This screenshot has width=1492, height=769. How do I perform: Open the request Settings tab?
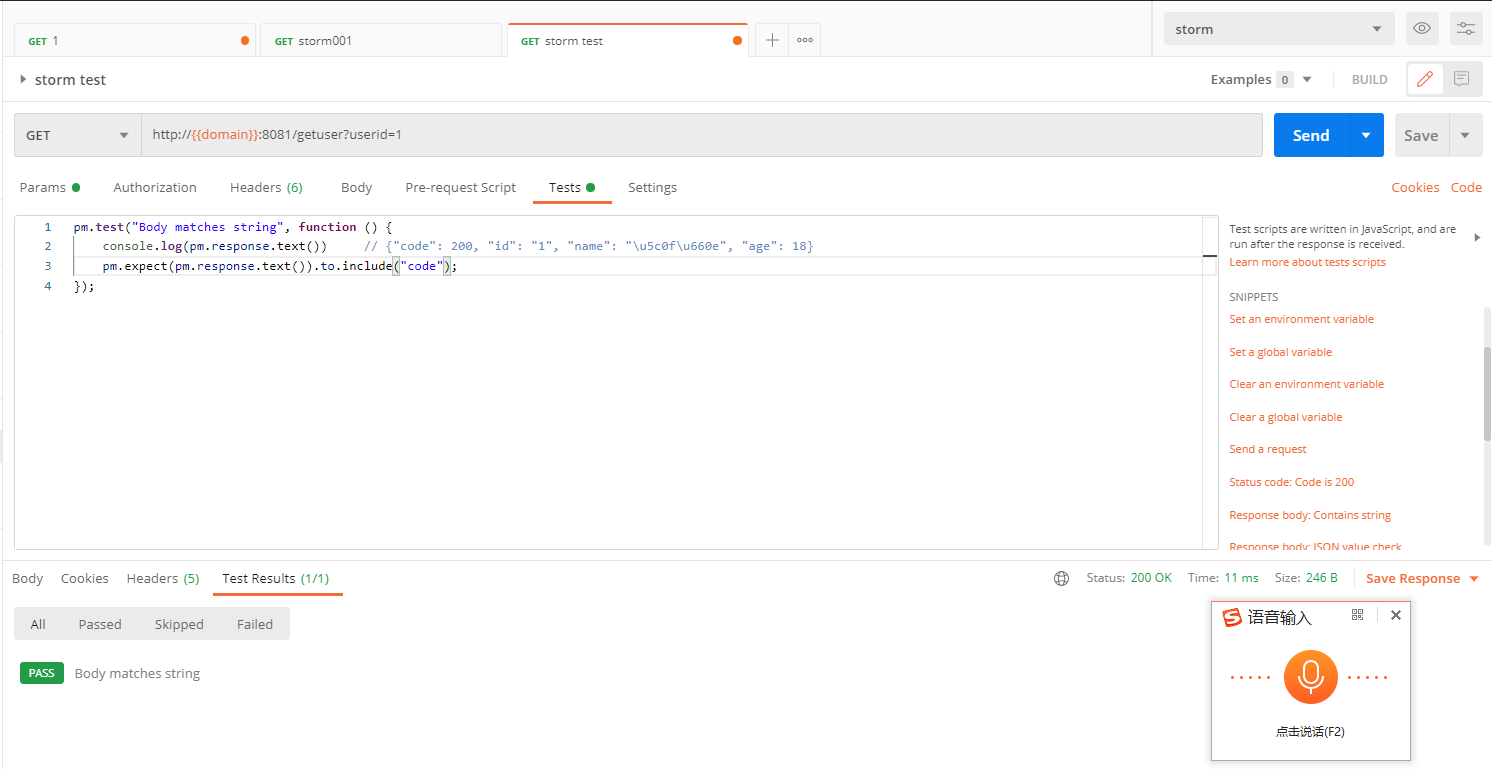(x=652, y=187)
